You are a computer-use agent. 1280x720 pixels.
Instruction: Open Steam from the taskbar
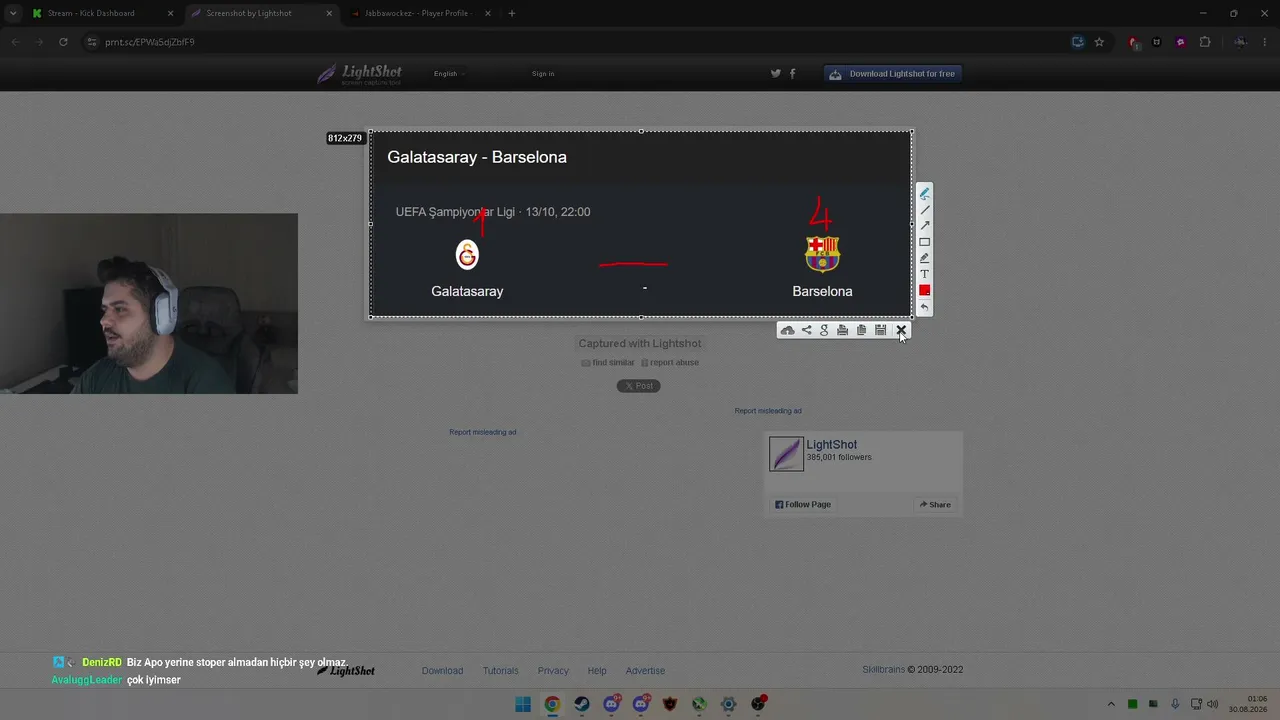pyautogui.click(x=581, y=704)
